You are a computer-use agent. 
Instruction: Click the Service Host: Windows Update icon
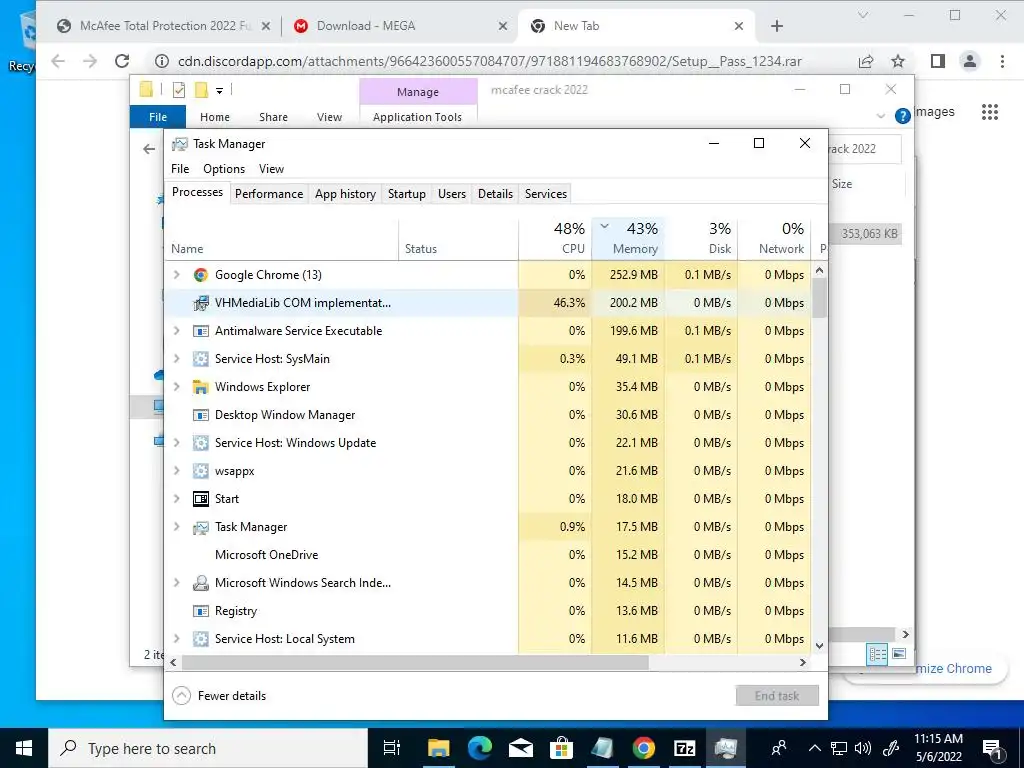pyautogui.click(x=200, y=443)
